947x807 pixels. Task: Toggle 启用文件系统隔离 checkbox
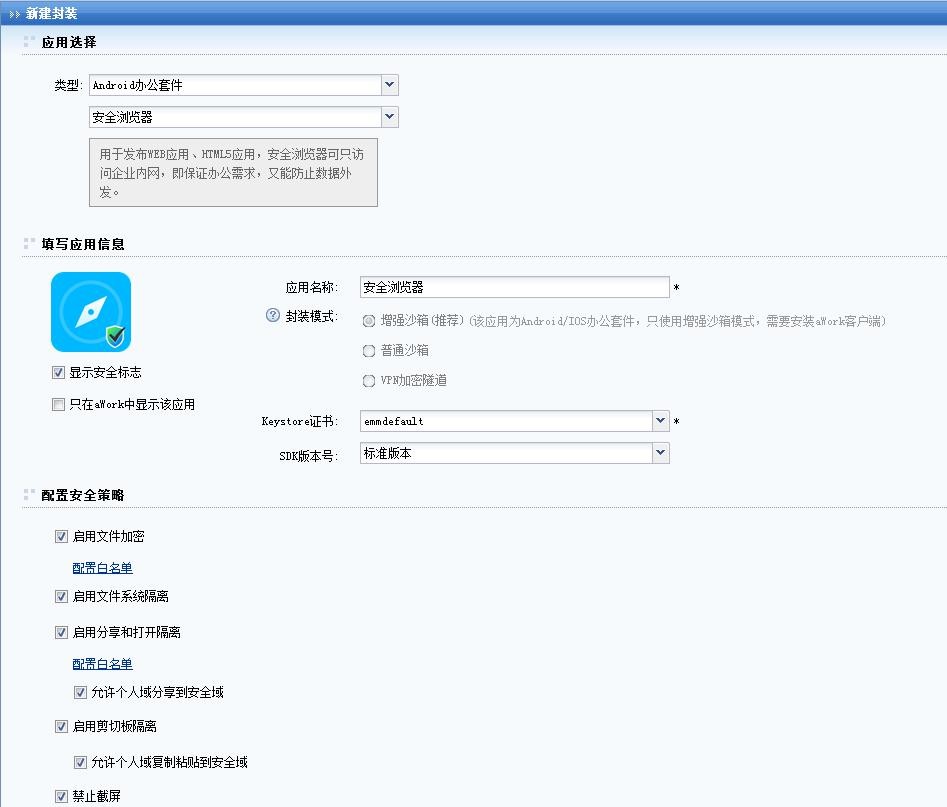(62, 597)
